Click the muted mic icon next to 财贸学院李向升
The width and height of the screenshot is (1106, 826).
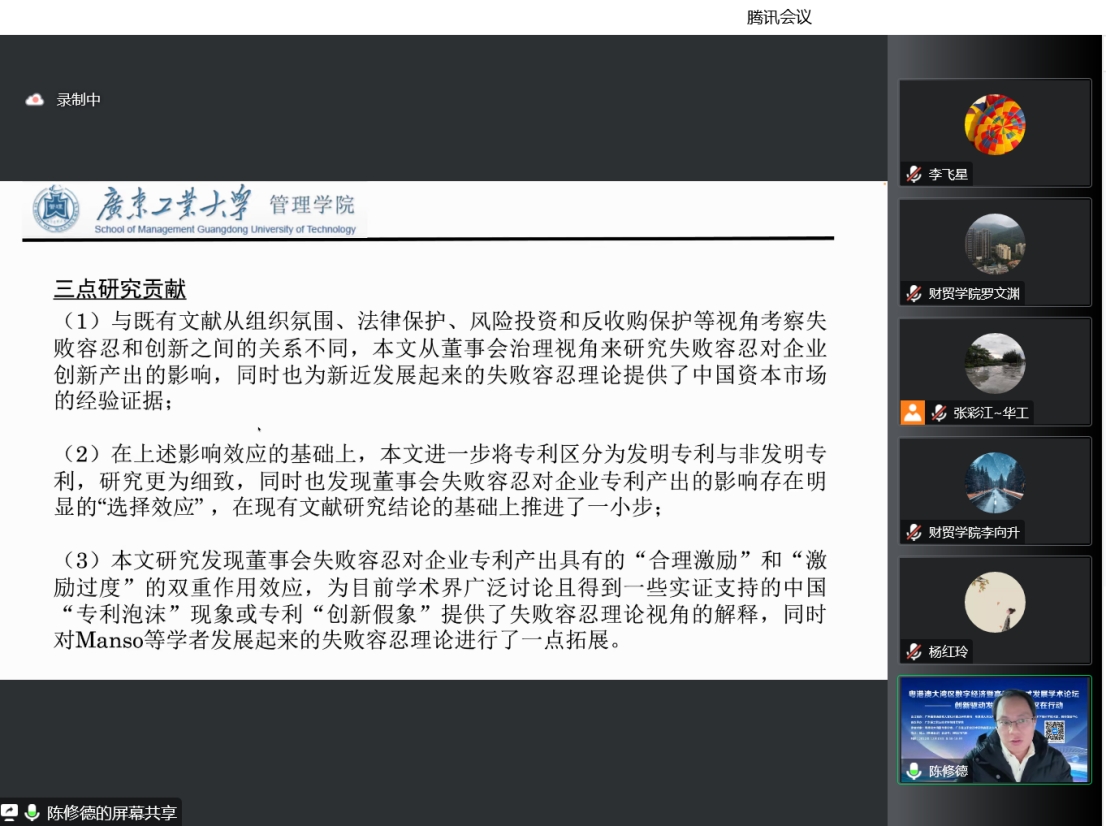click(x=914, y=532)
